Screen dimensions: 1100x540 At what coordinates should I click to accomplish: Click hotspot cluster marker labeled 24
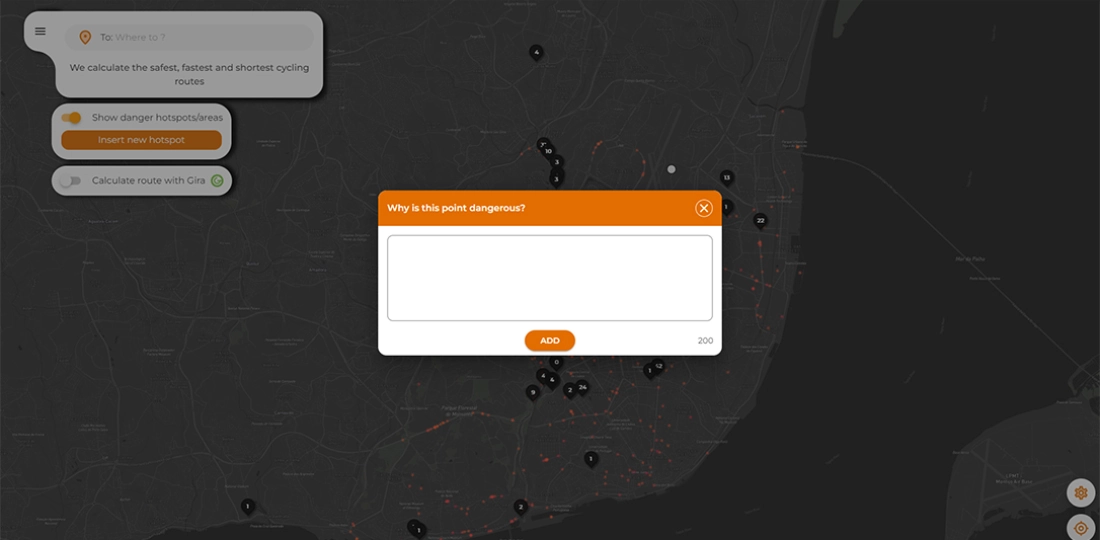click(x=582, y=387)
